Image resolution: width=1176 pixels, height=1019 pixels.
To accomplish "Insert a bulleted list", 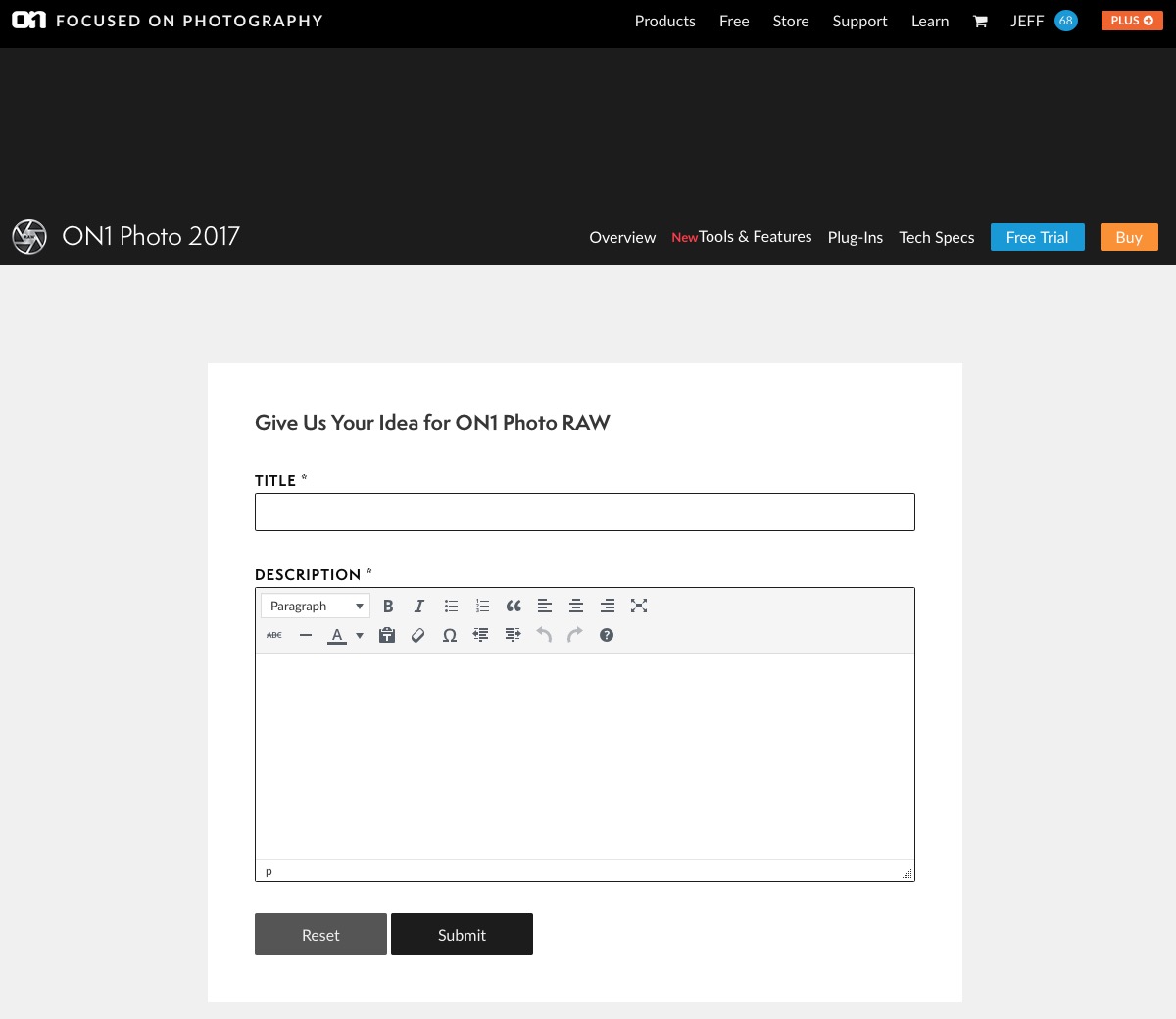I will click(451, 607).
